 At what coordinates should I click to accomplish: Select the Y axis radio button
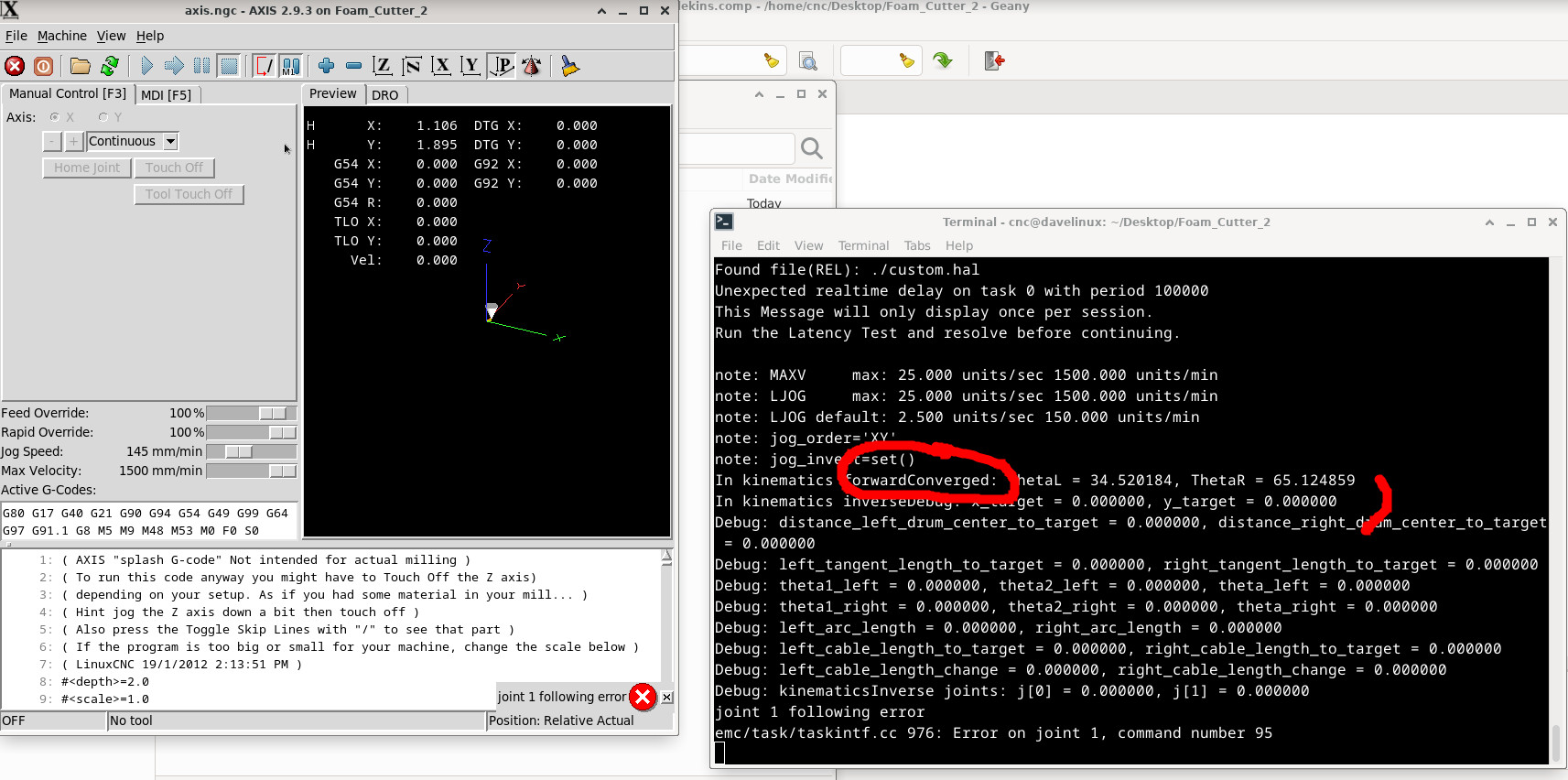pos(103,117)
